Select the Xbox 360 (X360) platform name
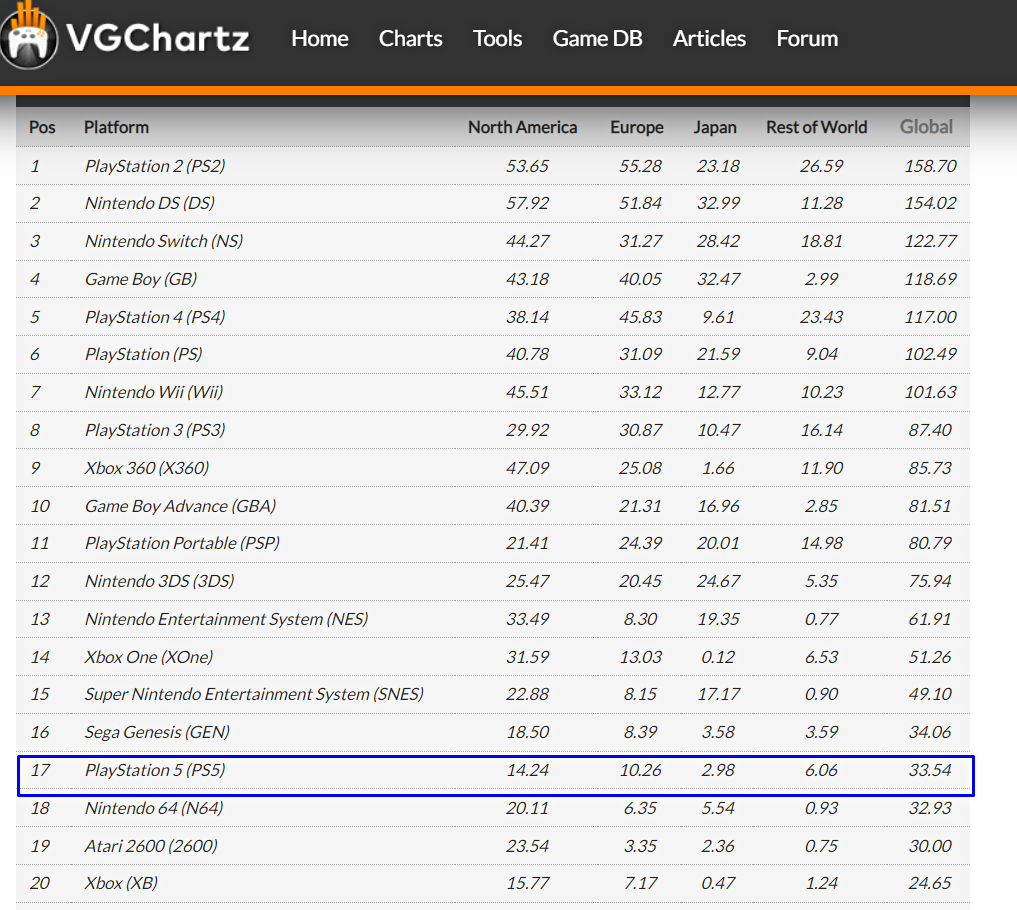 pyautogui.click(x=147, y=468)
